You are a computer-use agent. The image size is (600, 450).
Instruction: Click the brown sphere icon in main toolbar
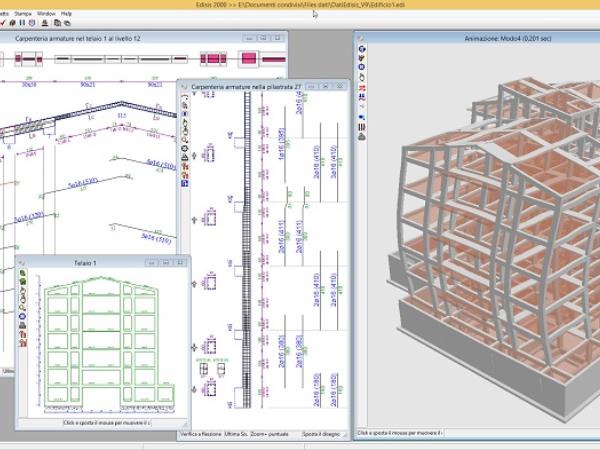coord(13,23)
